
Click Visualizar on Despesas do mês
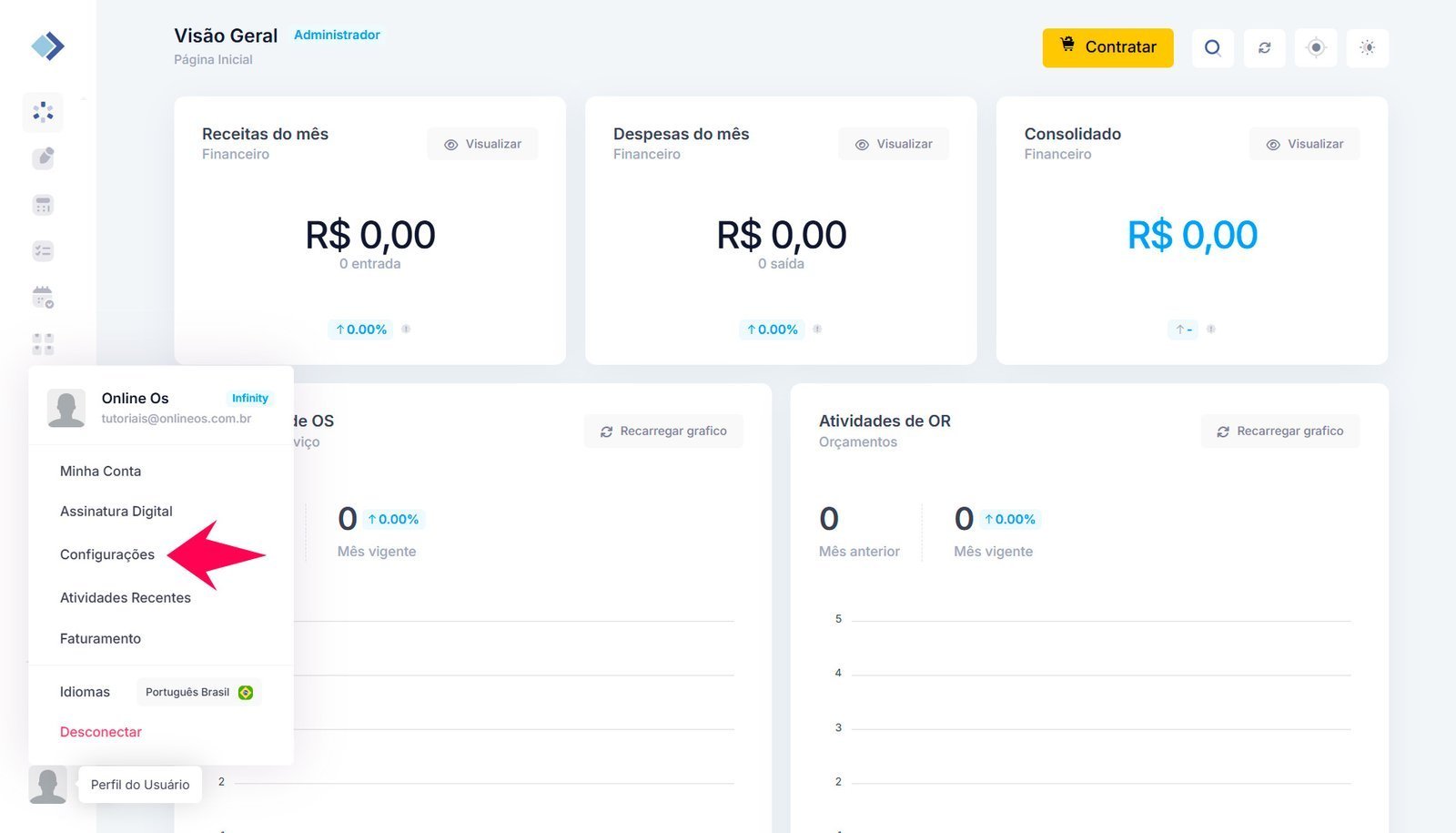point(894,144)
